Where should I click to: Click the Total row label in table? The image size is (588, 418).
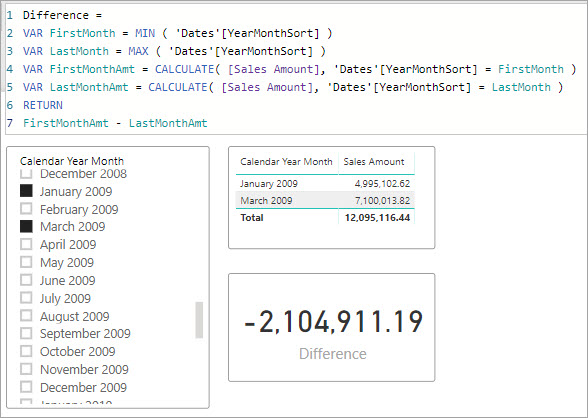252,217
